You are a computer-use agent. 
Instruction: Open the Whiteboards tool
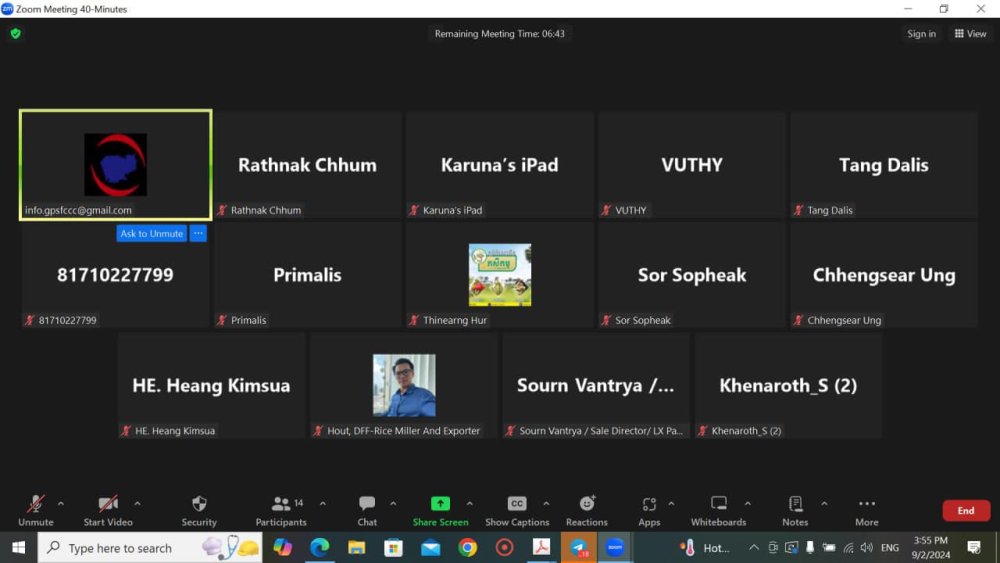(x=718, y=504)
